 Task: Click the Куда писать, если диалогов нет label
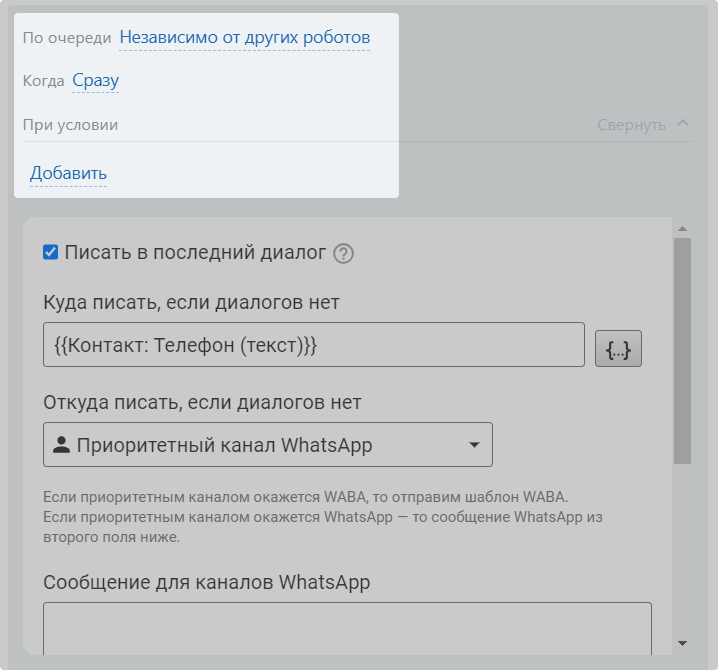pos(191,301)
